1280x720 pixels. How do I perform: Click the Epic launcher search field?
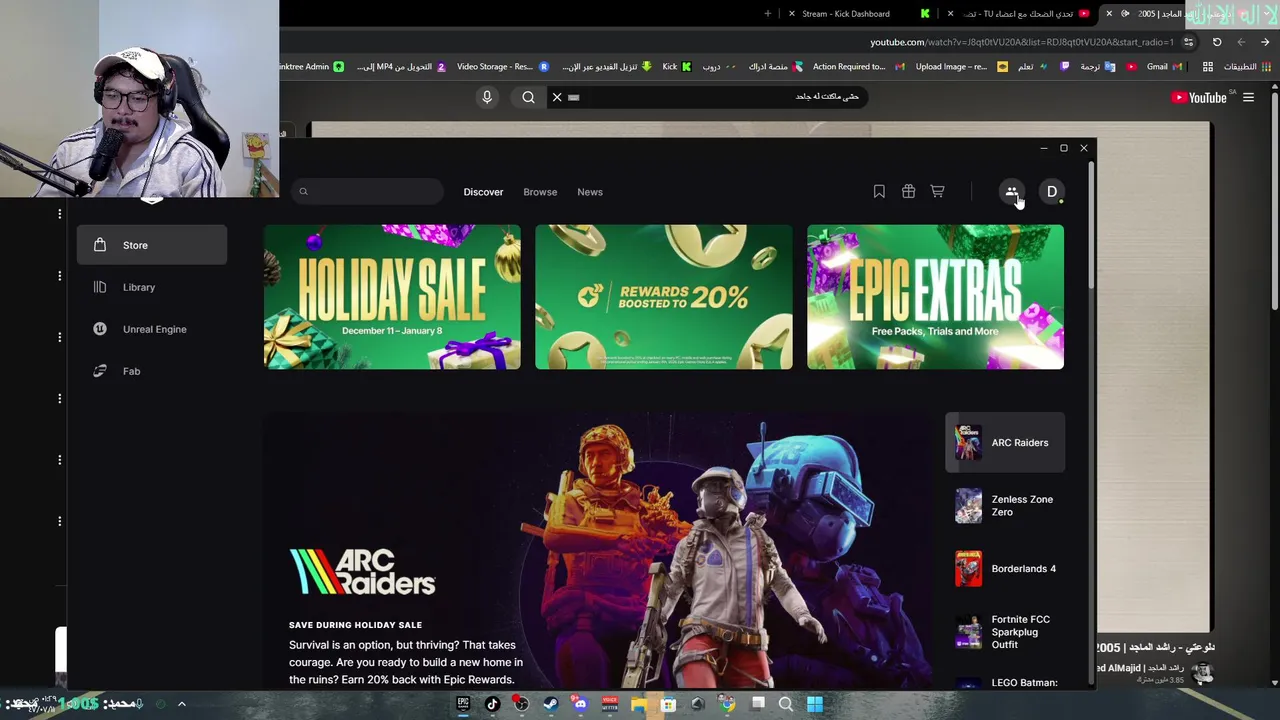368,192
